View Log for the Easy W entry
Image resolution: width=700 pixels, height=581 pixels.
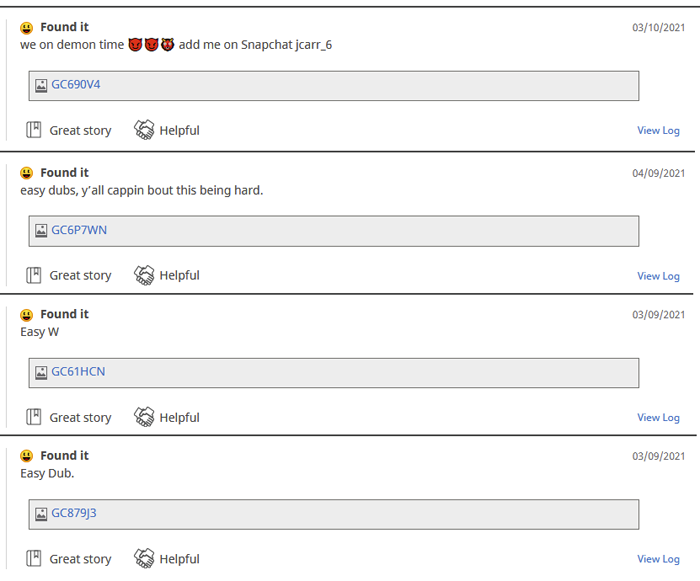pos(658,418)
